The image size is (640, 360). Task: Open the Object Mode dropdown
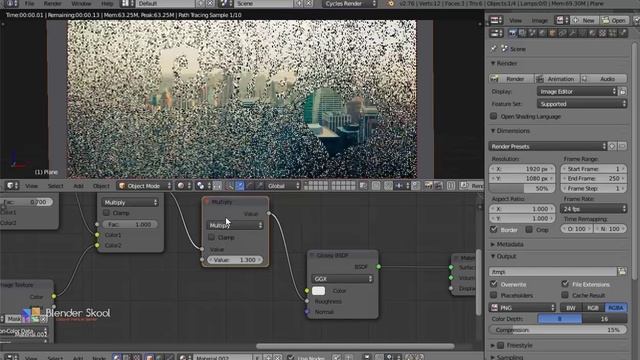point(145,186)
